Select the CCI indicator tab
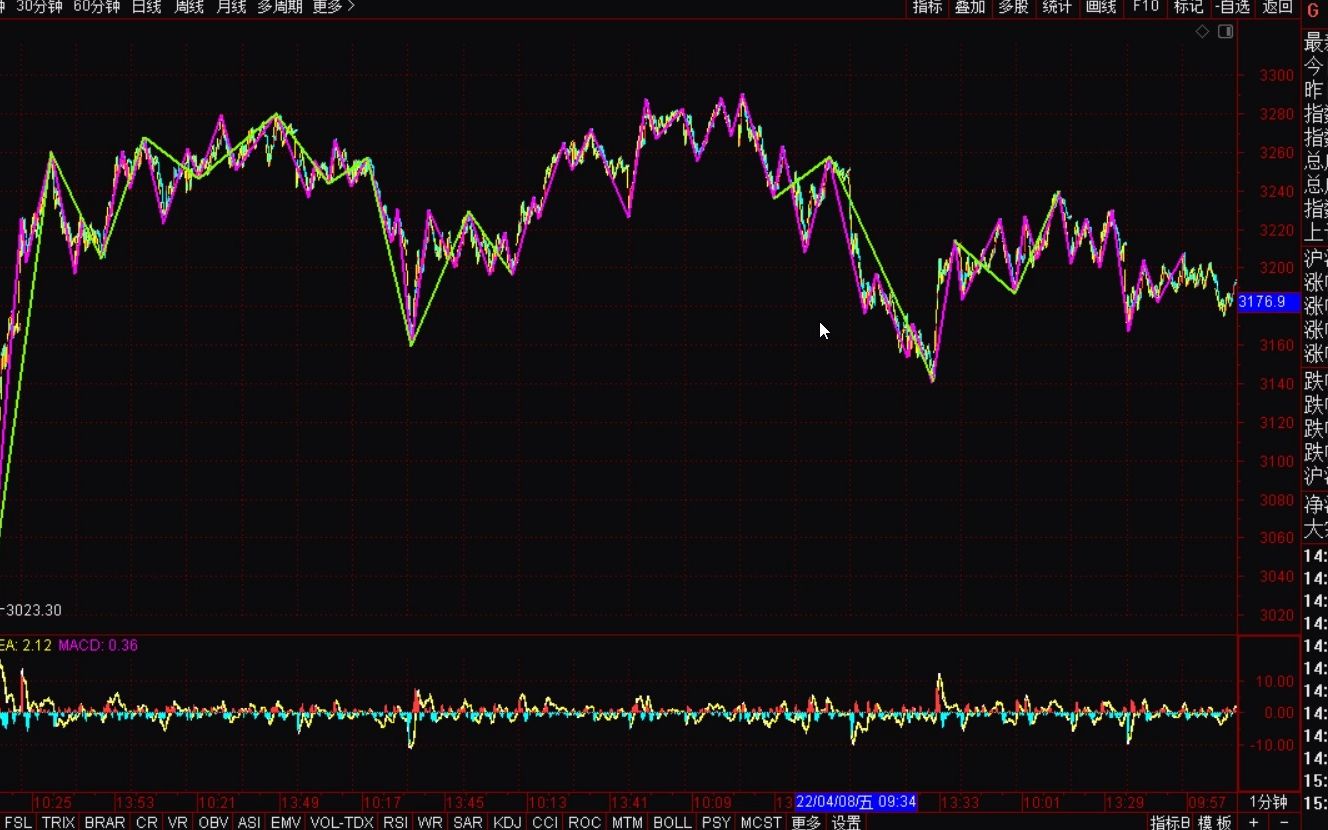The height and width of the screenshot is (830, 1328). pyautogui.click(x=545, y=822)
